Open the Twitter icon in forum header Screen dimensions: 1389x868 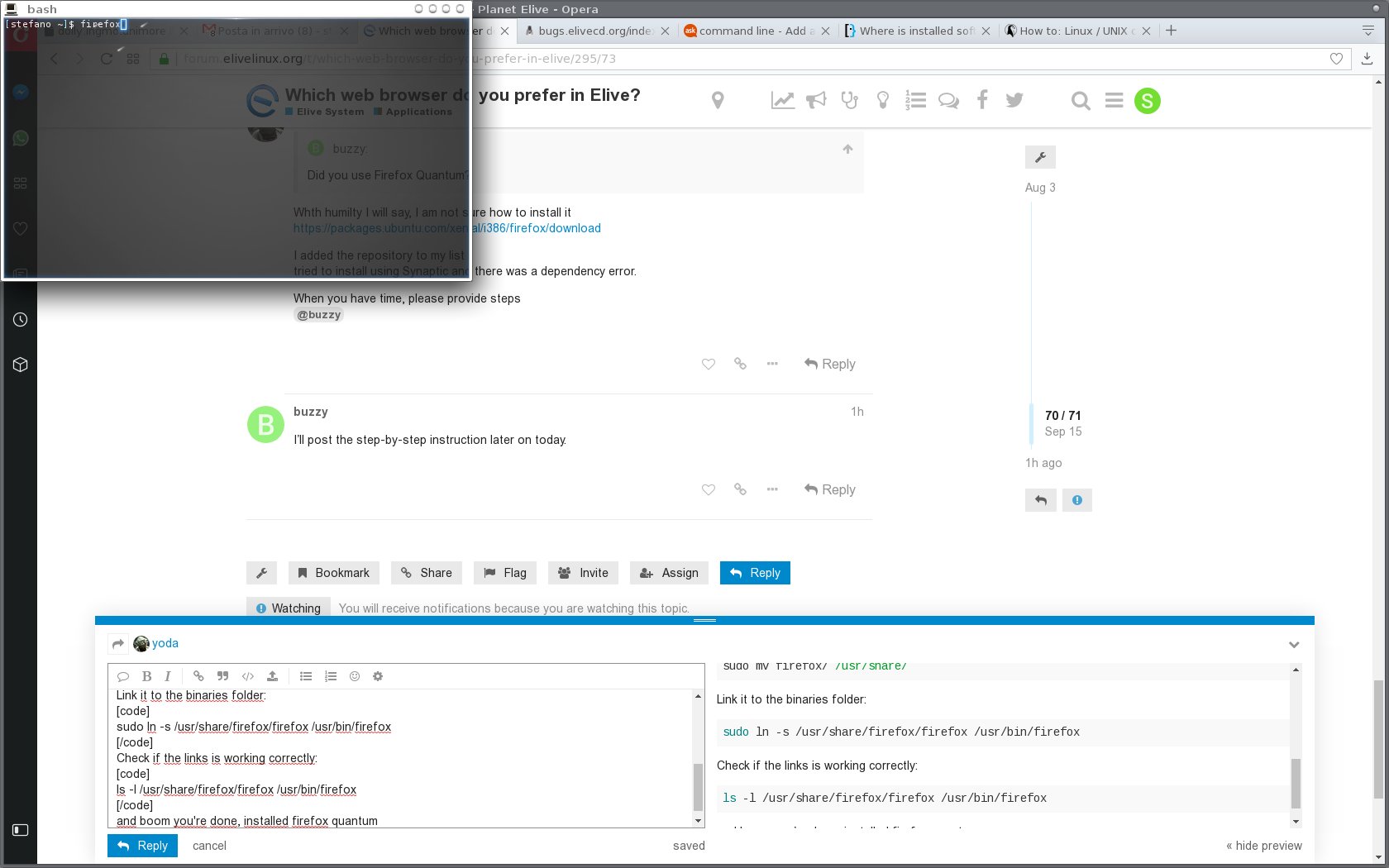tap(1014, 100)
